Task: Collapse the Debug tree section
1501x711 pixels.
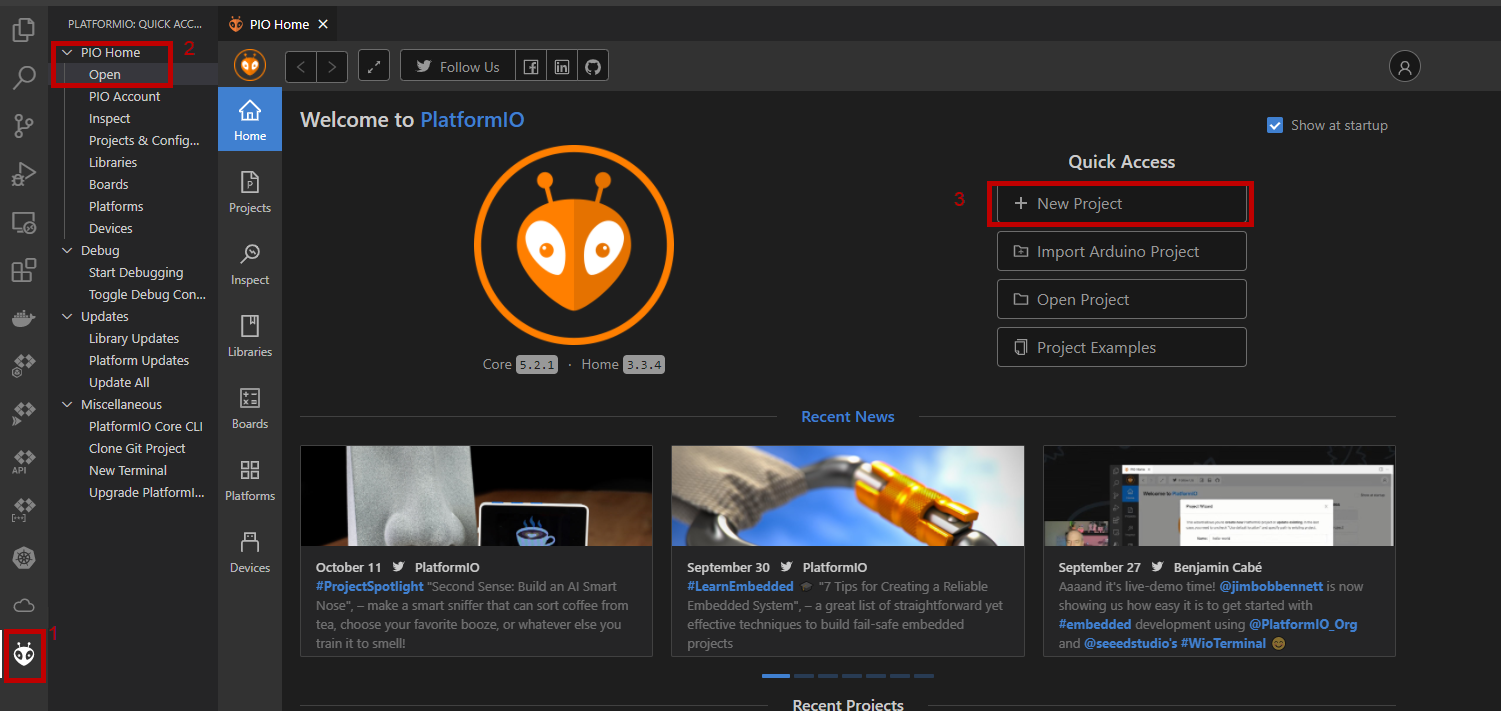Action: coord(67,250)
